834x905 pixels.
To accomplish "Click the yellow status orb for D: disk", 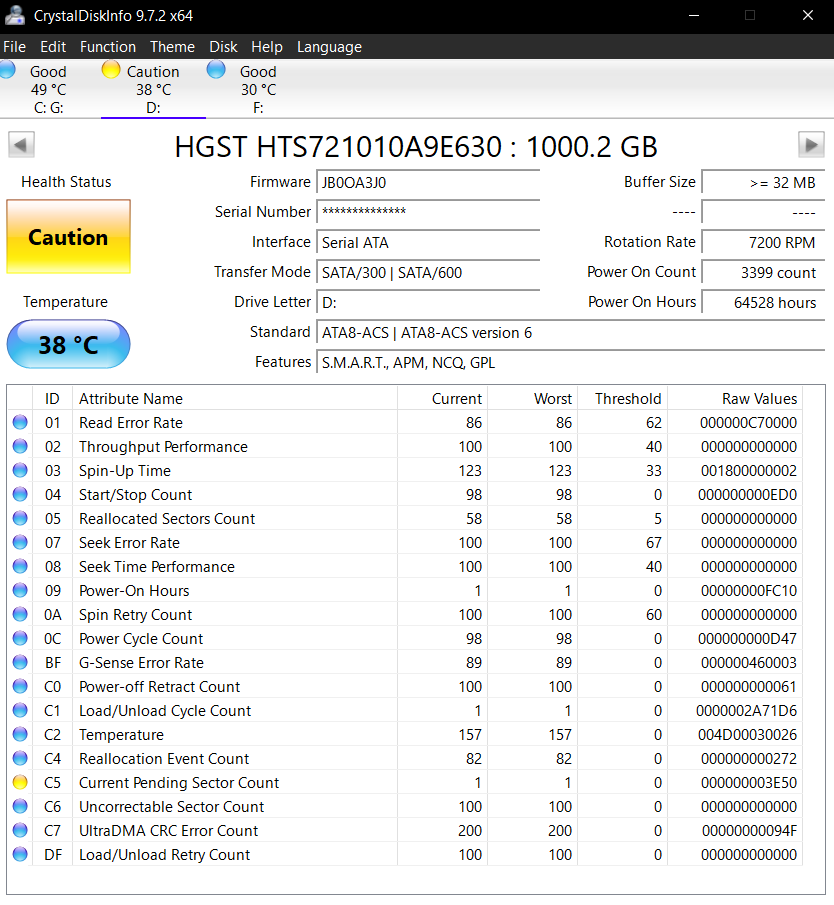I will 111,70.
